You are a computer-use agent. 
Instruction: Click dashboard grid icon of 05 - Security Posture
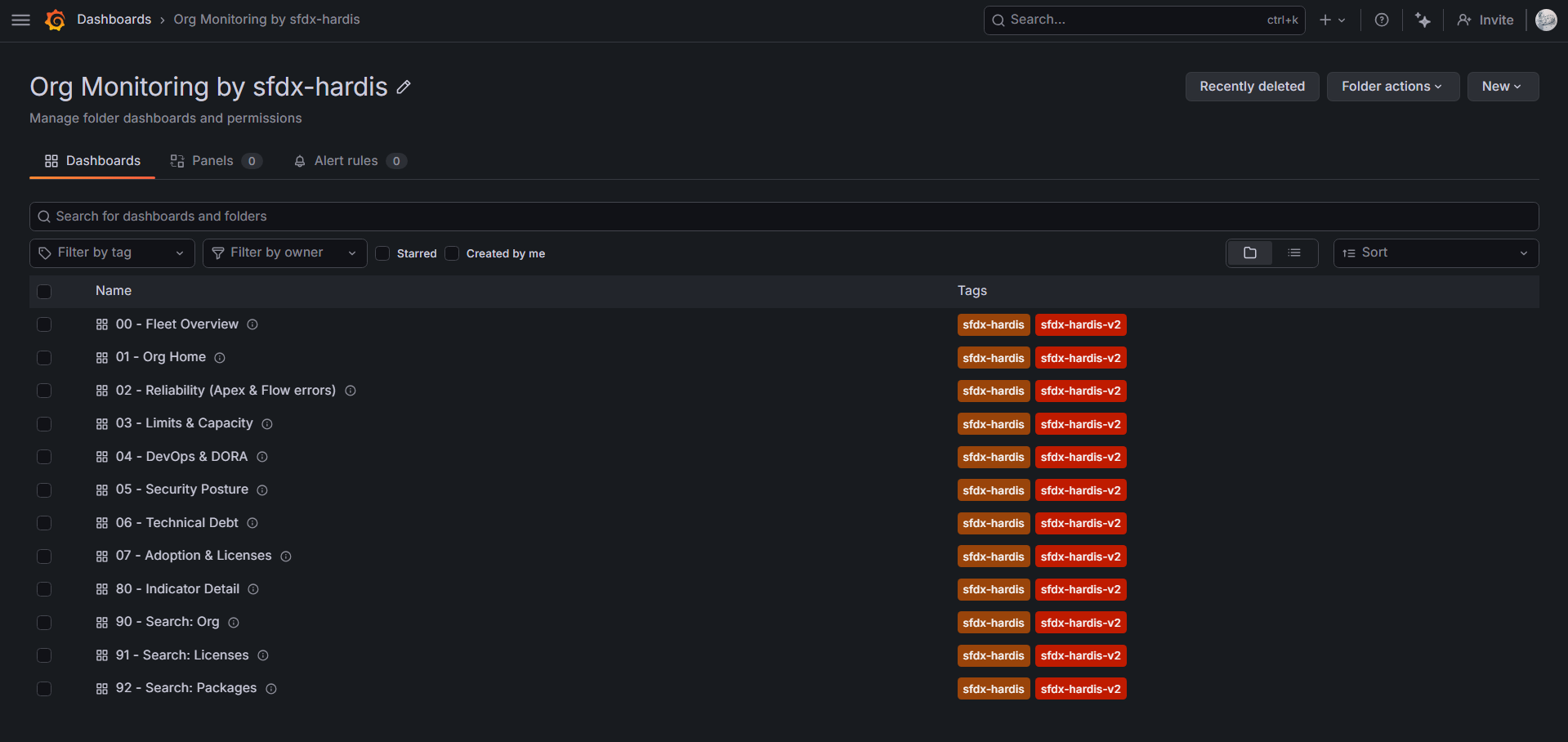click(102, 490)
